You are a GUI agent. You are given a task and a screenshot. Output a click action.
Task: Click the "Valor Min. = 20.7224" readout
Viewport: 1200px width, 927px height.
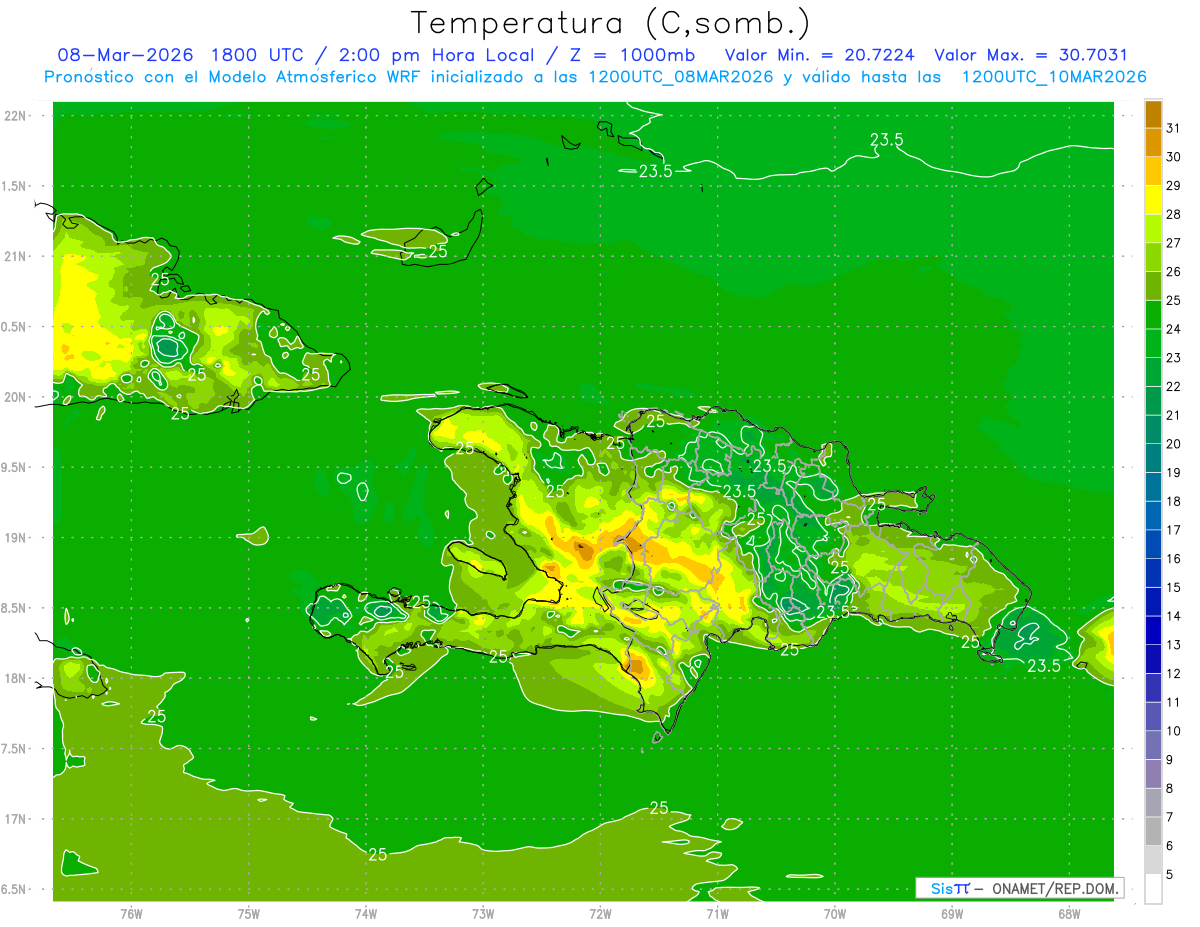[x=820, y=55]
